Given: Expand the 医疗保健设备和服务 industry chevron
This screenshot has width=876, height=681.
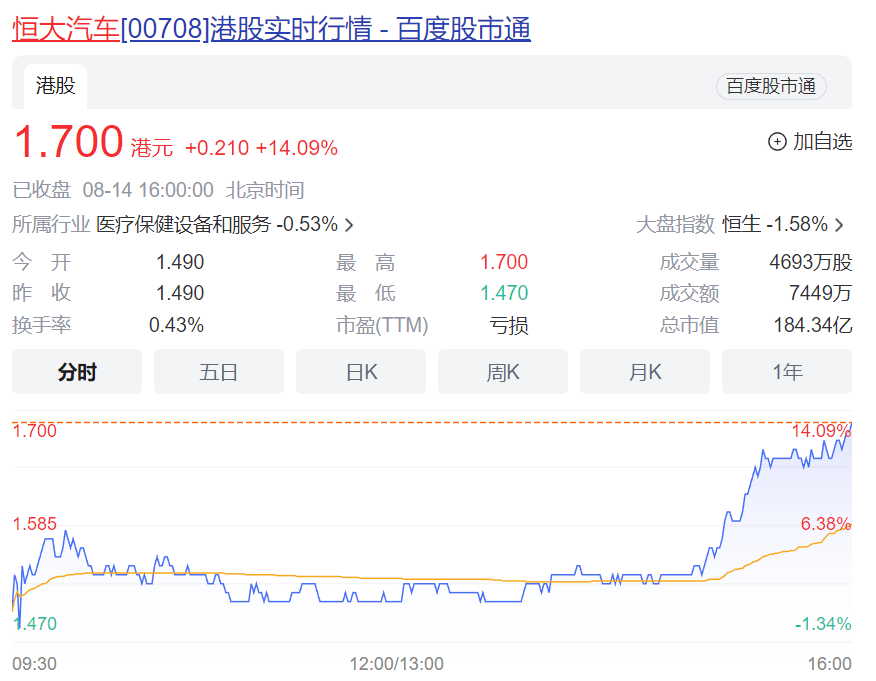Looking at the screenshot, I should [349, 225].
